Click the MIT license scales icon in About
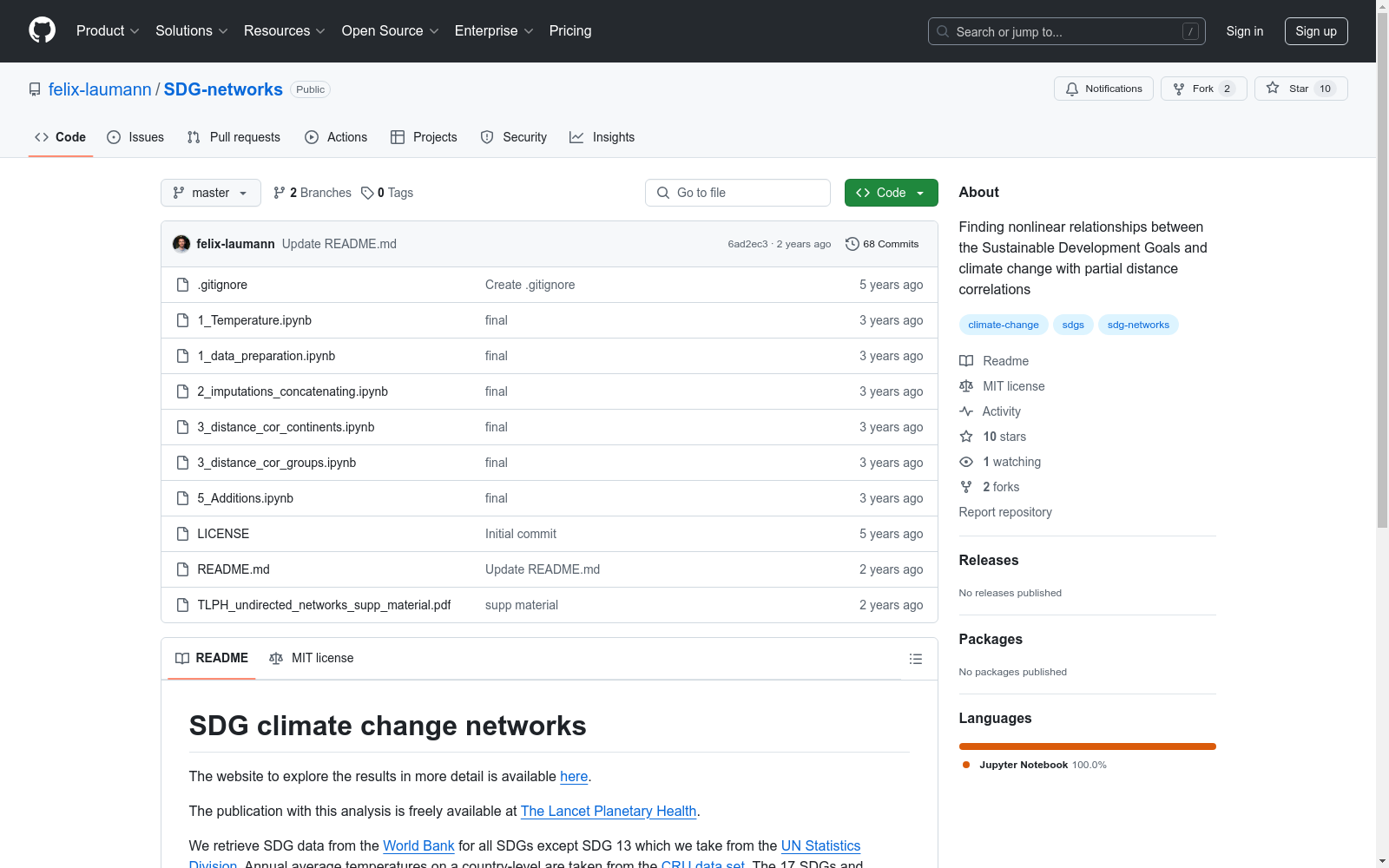This screenshot has width=1389, height=868. tap(966, 386)
